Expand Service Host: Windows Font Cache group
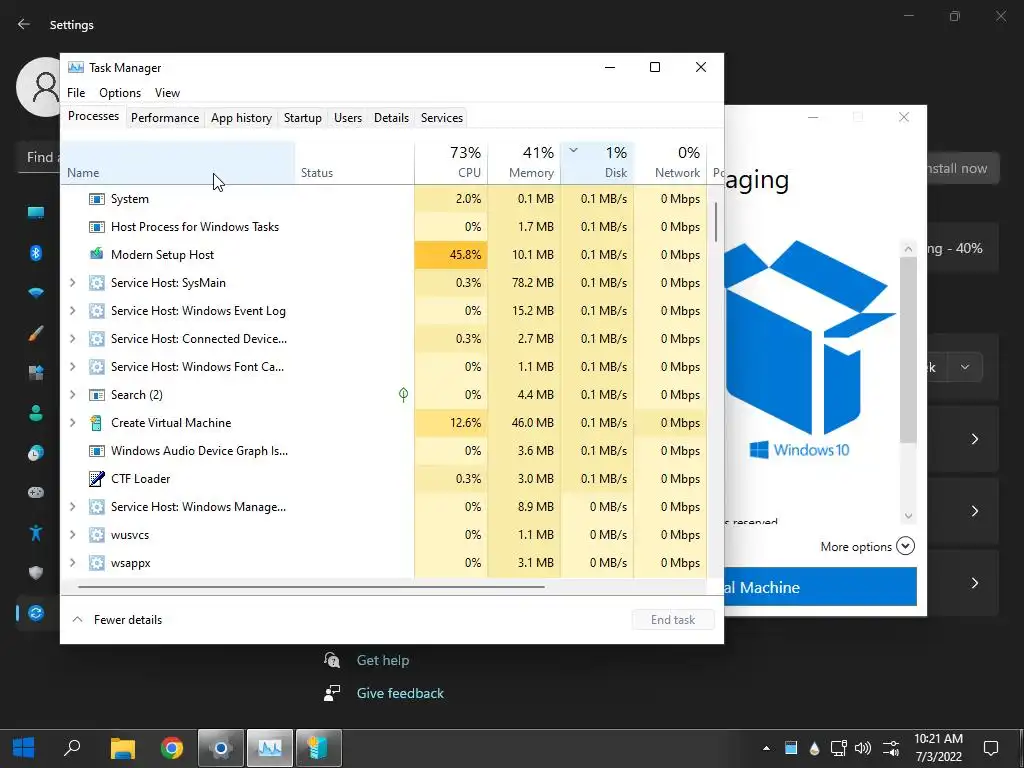 pos(72,367)
